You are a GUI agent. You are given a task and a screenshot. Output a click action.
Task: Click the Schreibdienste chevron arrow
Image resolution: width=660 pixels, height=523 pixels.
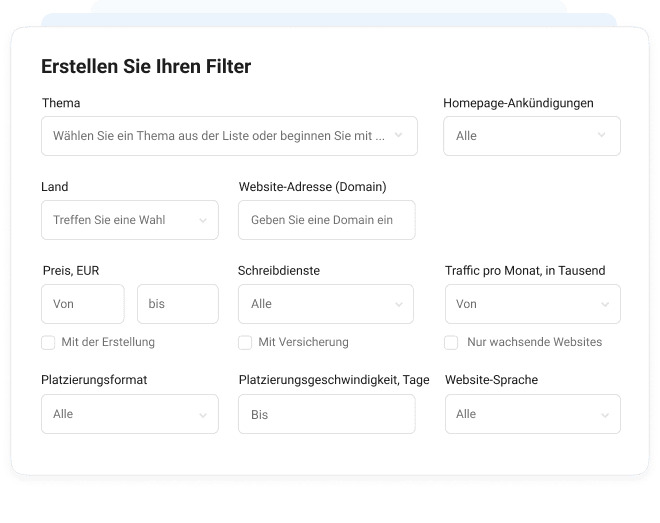(399, 305)
